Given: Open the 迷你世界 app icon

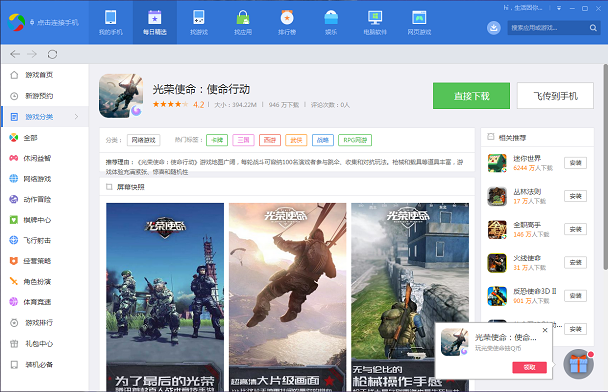Looking at the screenshot, I should [x=497, y=163].
